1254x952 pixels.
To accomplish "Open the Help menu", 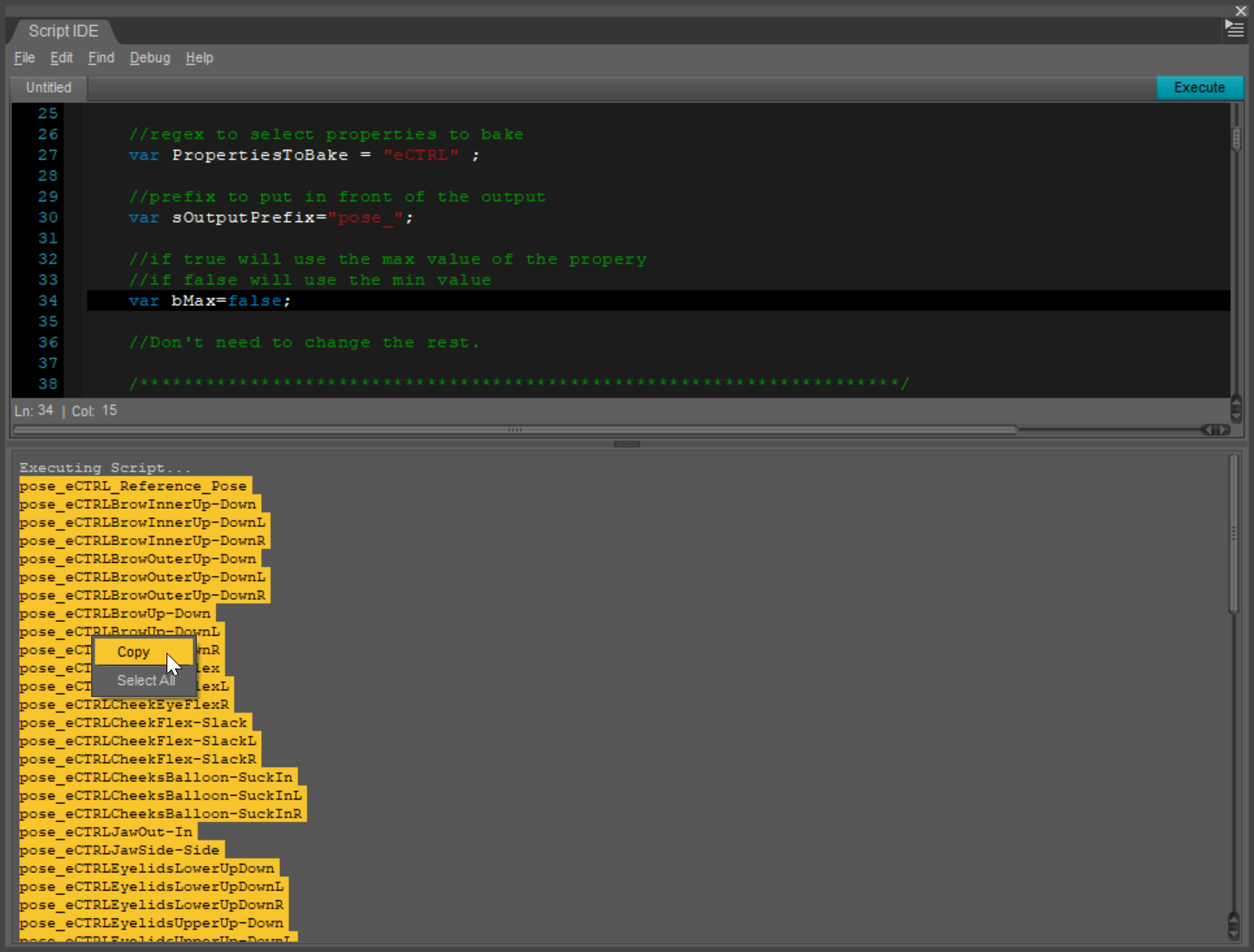I will coord(199,58).
